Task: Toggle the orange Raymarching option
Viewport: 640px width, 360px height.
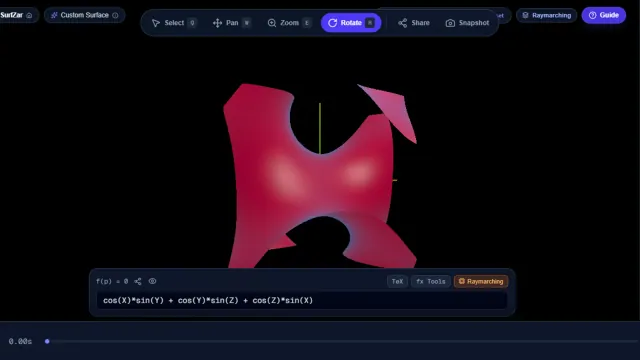Action: tap(481, 281)
